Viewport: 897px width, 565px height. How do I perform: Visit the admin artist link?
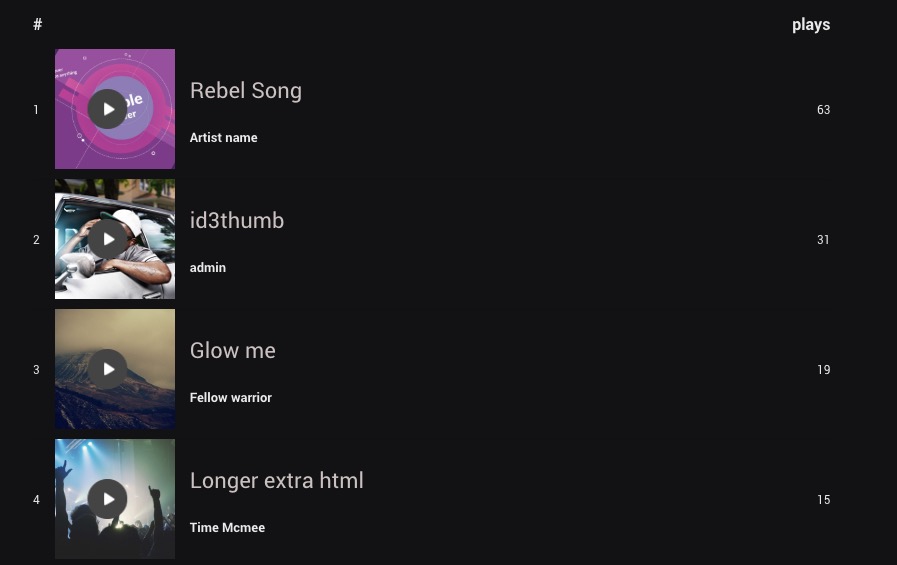click(x=208, y=268)
